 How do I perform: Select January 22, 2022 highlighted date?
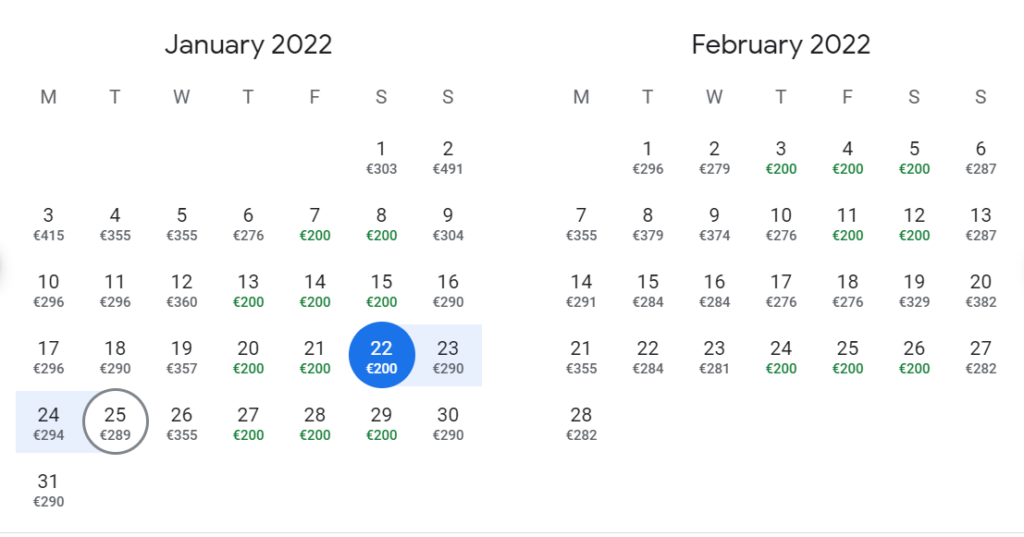[381, 356]
